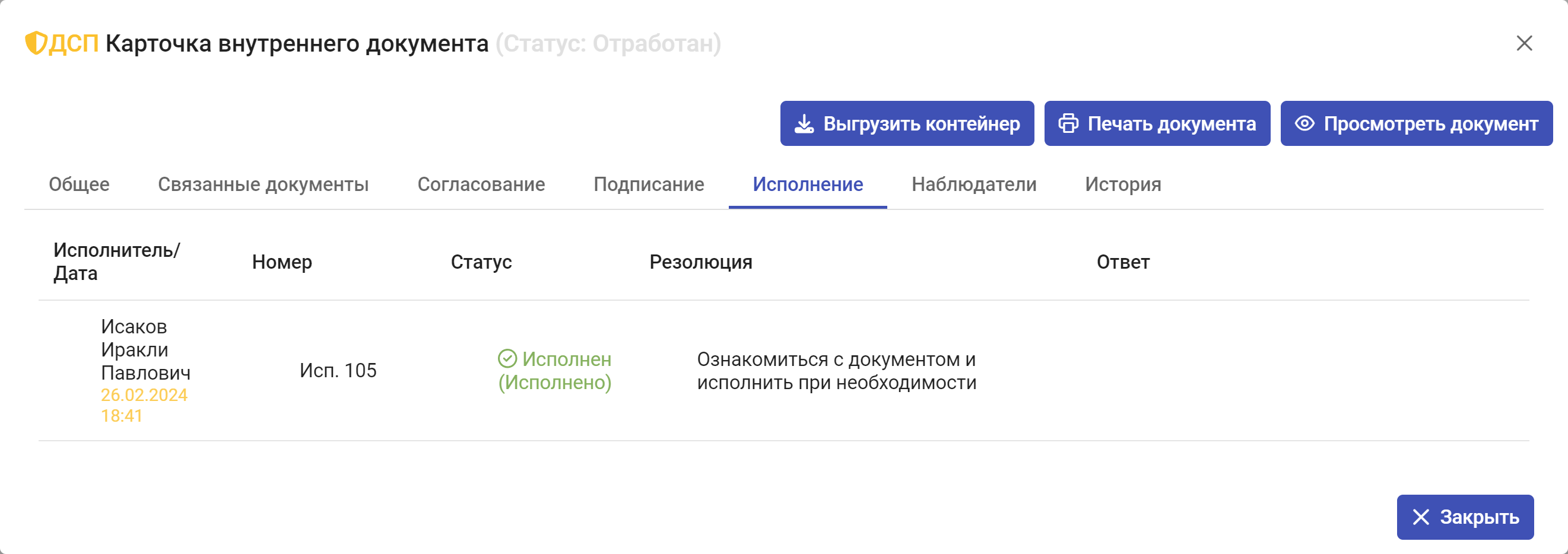Click the Просмотреть документ button
This screenshot has height=554, width=1568.
[1417, 123]
